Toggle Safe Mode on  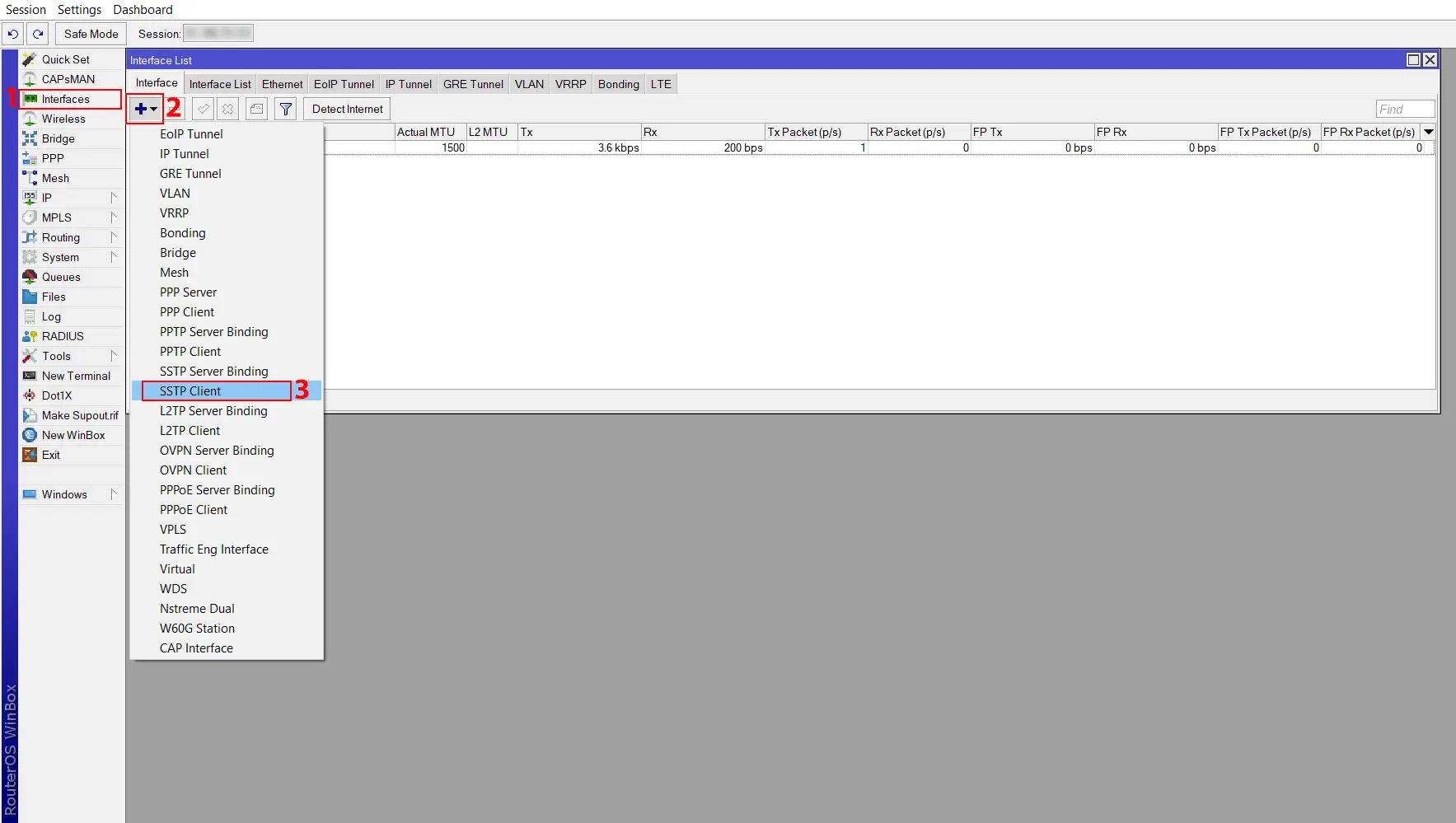click(x=90, y=34)
